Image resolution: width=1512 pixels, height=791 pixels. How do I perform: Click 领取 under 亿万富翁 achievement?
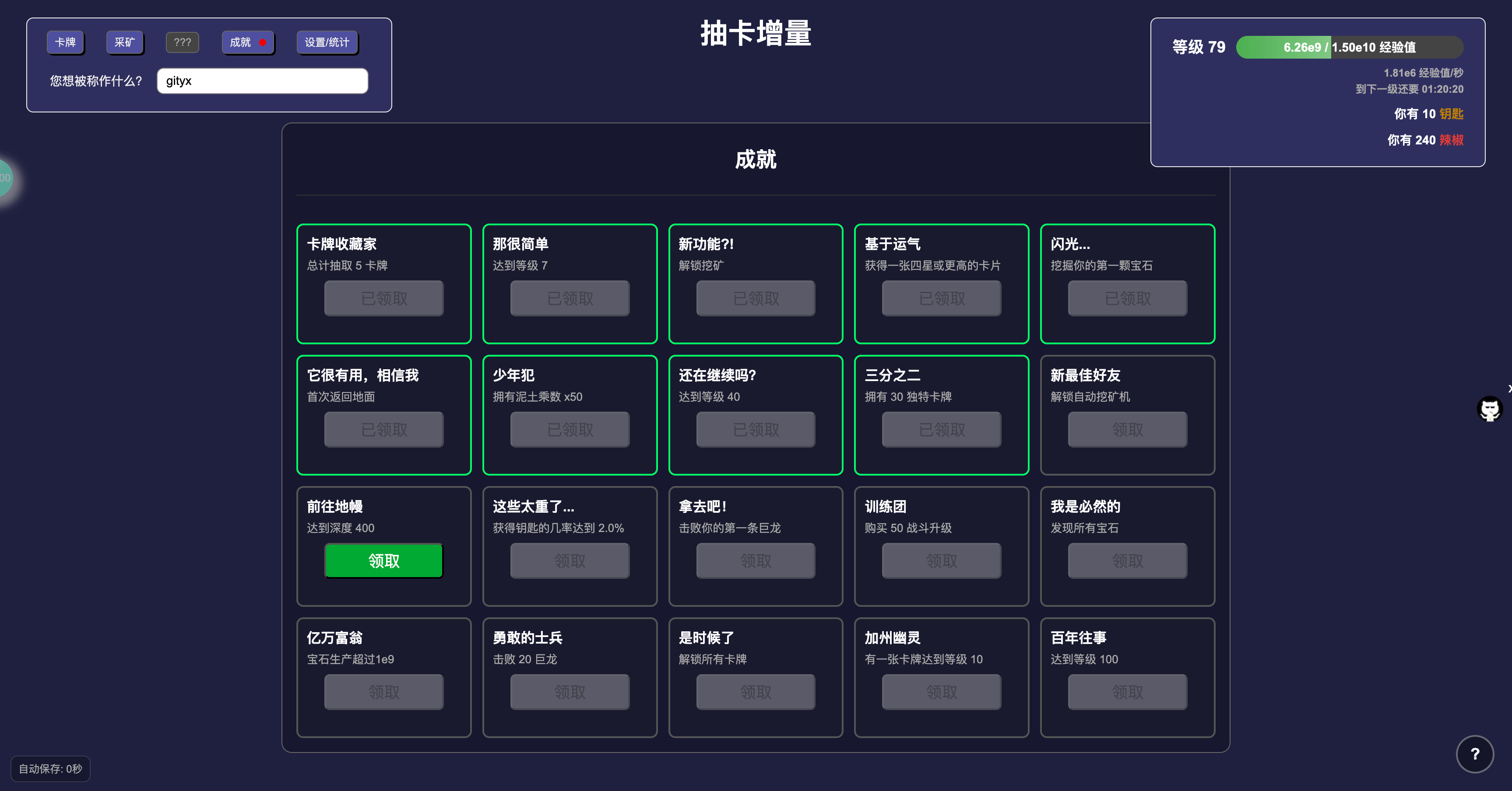click(x=384, y=692)
